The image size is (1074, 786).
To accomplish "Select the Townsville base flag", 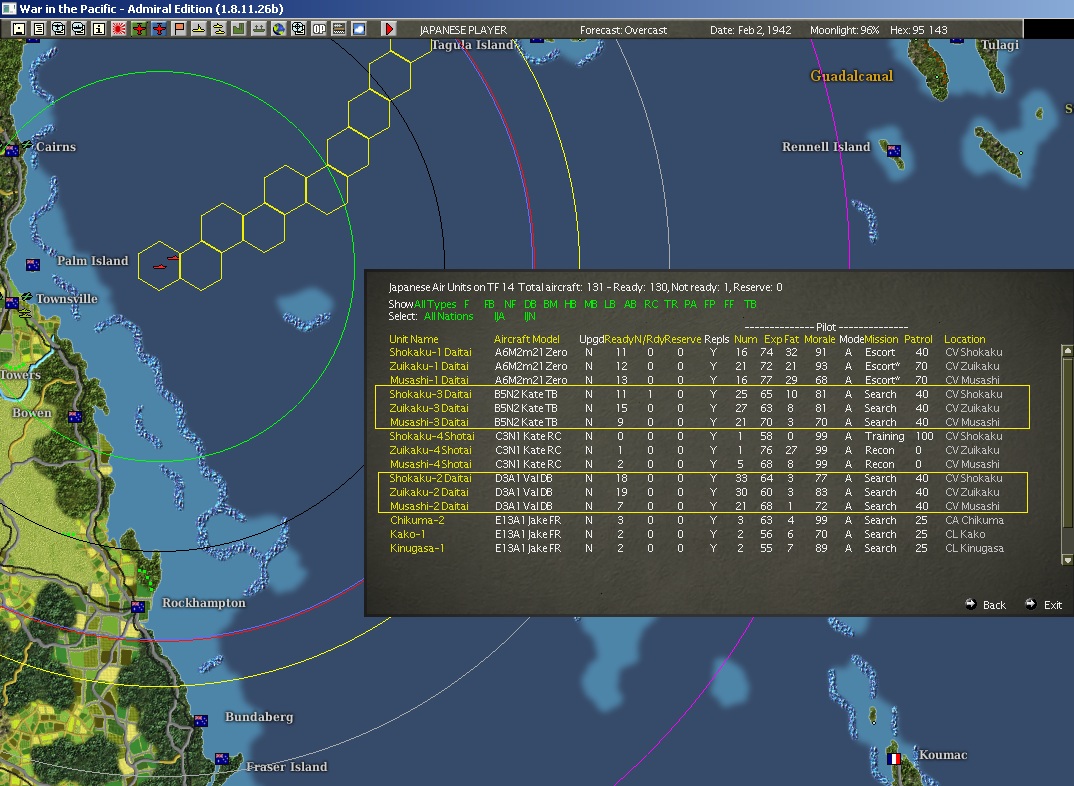I will (x=12, y=303).
